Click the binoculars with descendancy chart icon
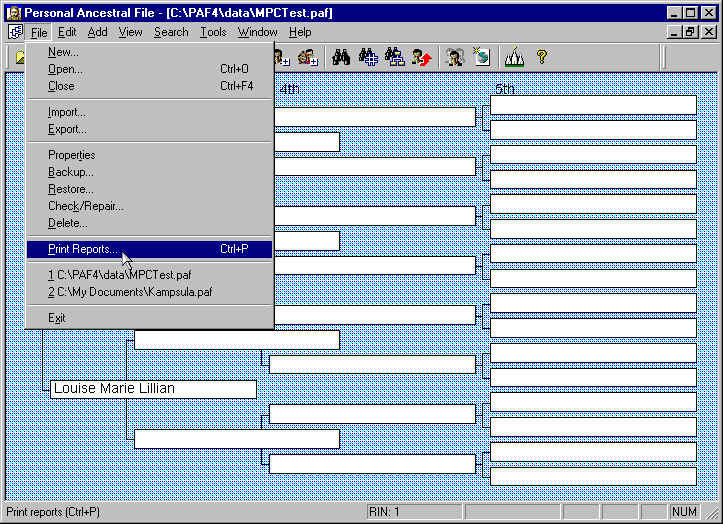This screenshot has height=524, width=723. (394, 57)
